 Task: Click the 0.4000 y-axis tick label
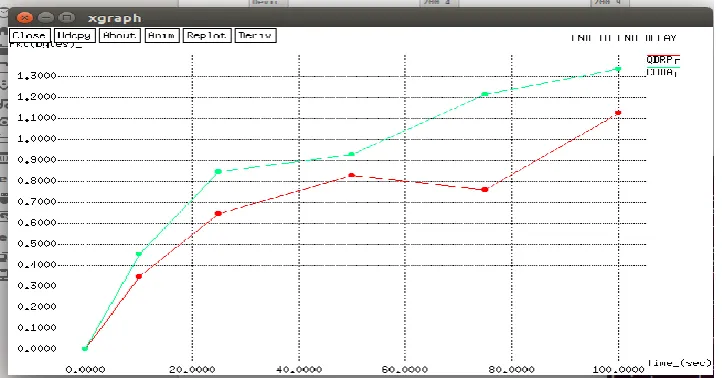(37, 265)
